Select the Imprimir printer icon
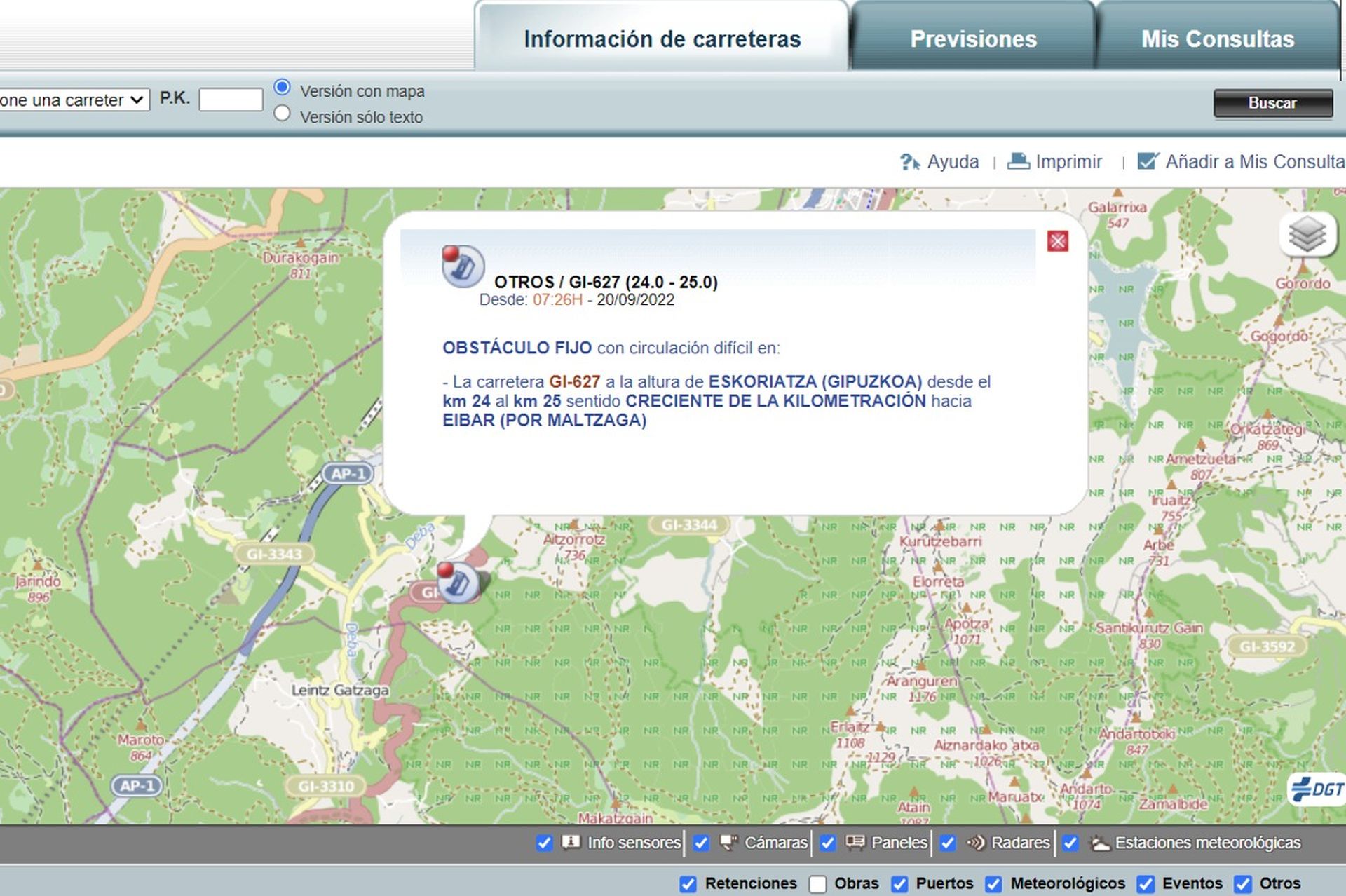This screenshot has width=1346, height=896. click(1018, 161)
